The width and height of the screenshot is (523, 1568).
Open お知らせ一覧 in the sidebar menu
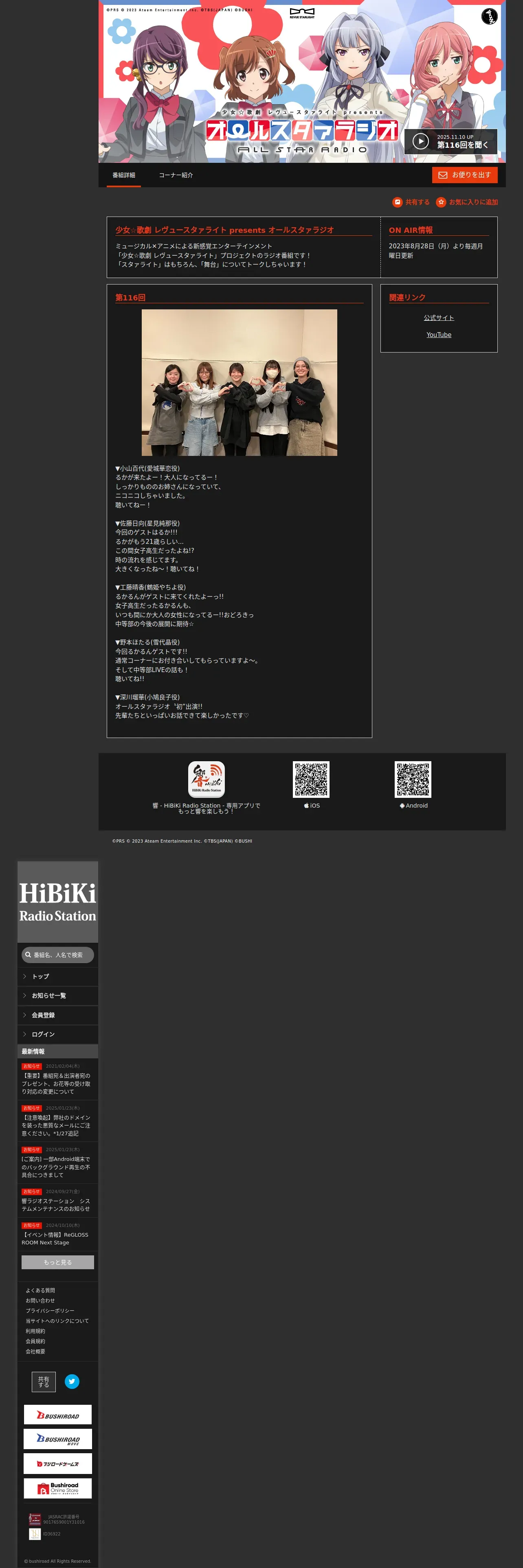pyautogui.click(x=58, y=996)
